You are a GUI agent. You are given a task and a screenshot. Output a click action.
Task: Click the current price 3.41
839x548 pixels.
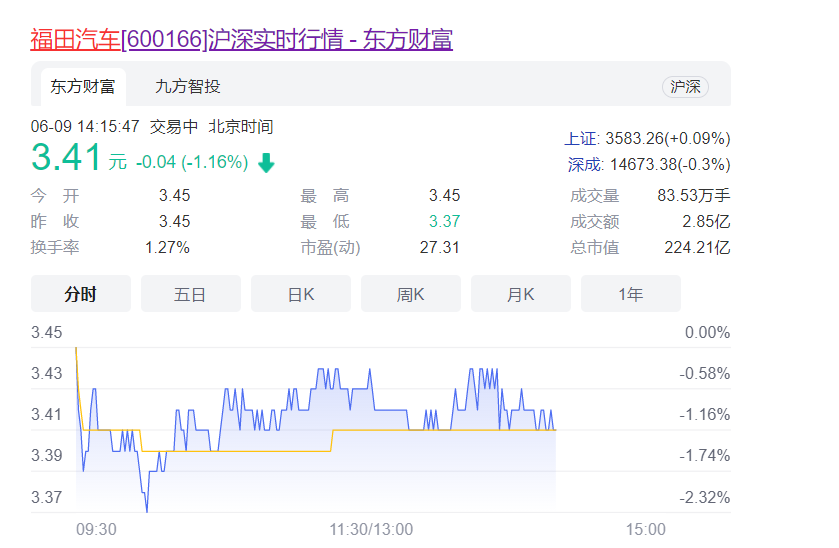pyautogui.click(x=66, y=157)
